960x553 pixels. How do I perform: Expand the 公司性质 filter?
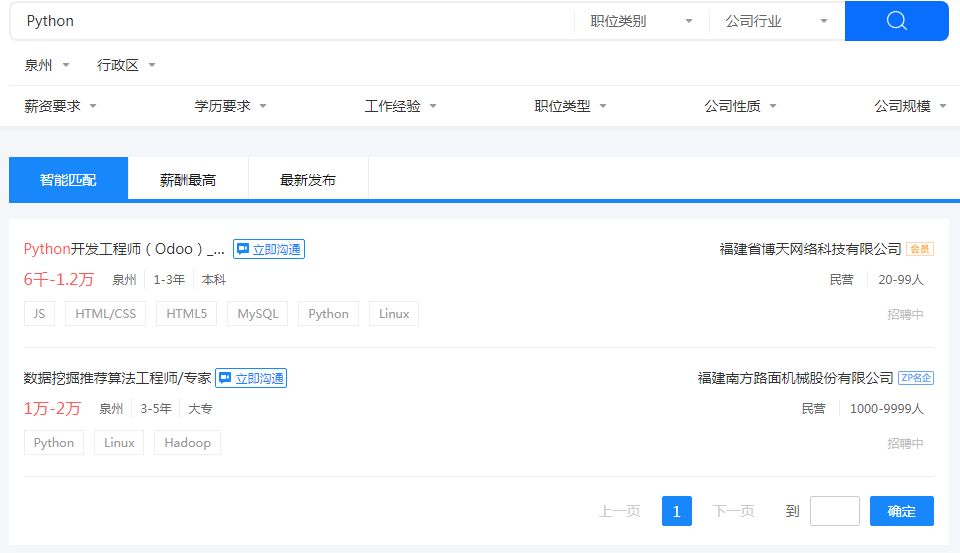(740, 106)
